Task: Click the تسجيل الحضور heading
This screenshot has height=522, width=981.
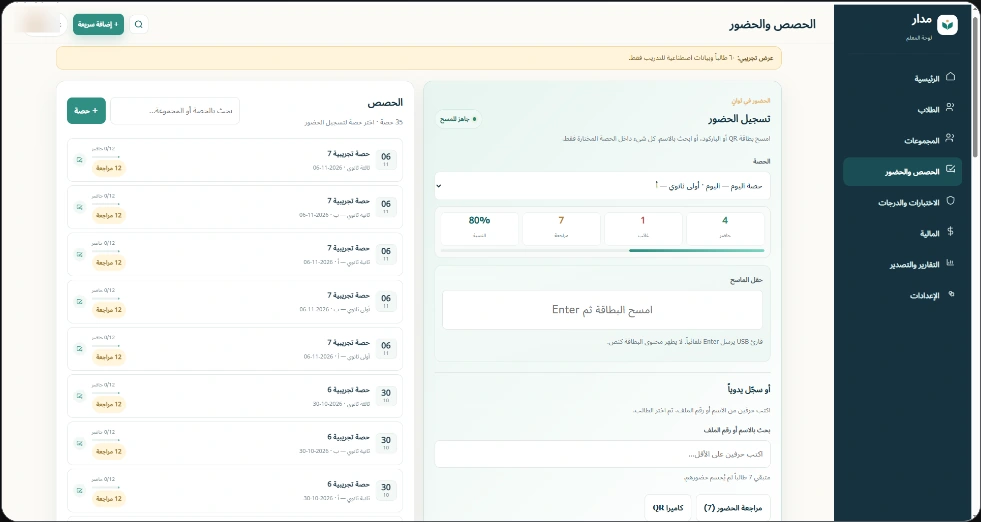Action: 739,119
